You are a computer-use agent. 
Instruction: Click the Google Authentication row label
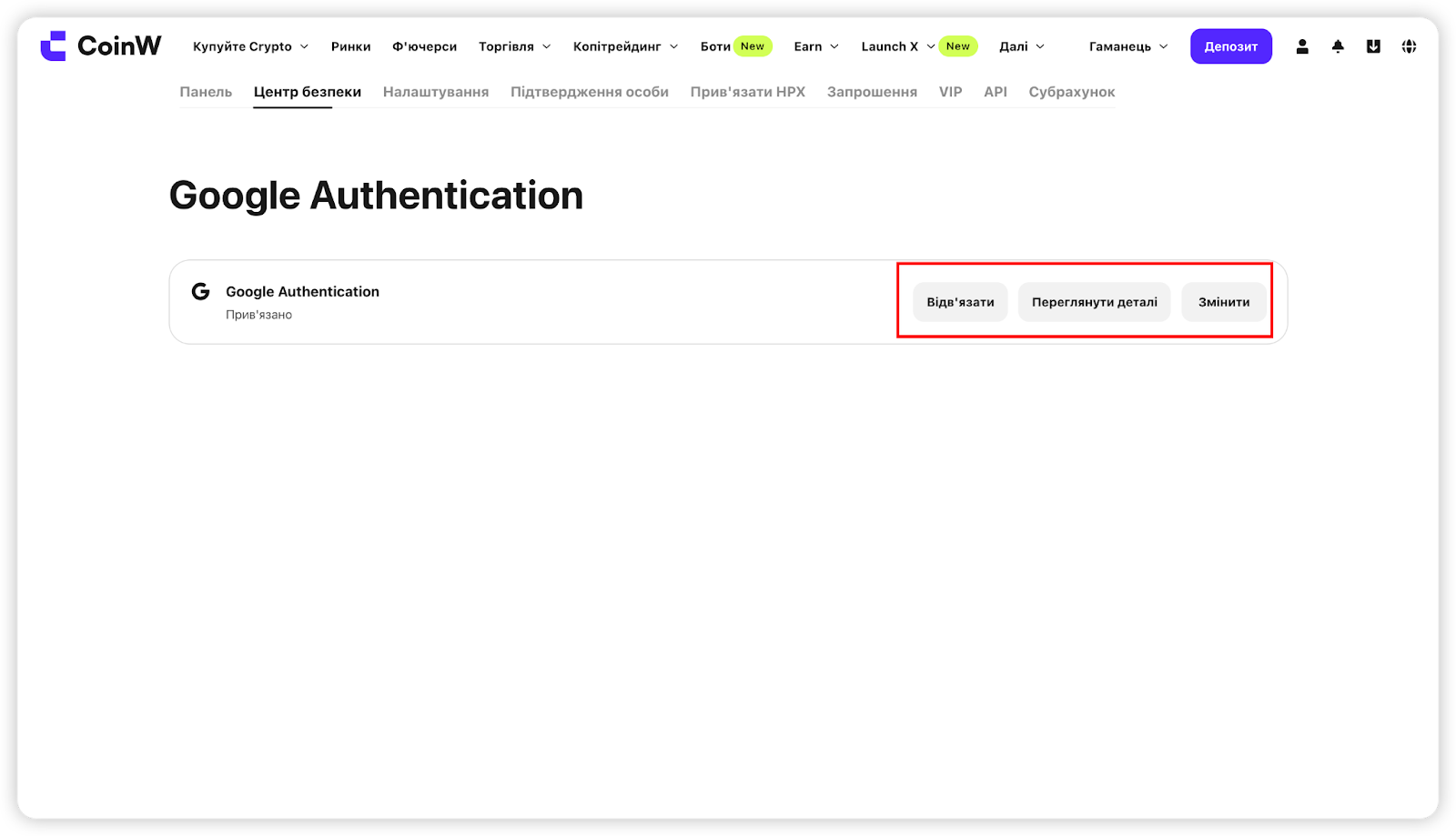(303, 291)
